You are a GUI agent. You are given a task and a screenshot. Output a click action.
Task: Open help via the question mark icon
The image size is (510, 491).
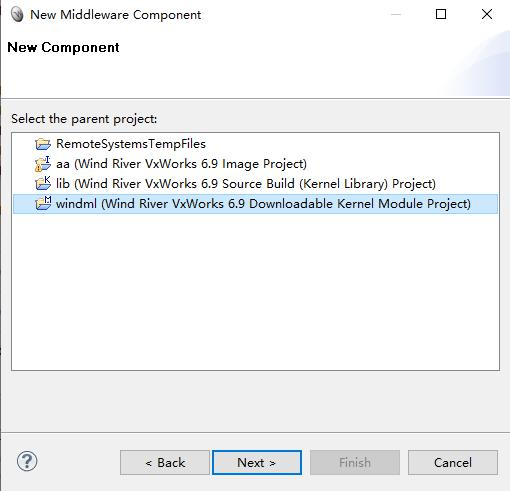[27, 461]
